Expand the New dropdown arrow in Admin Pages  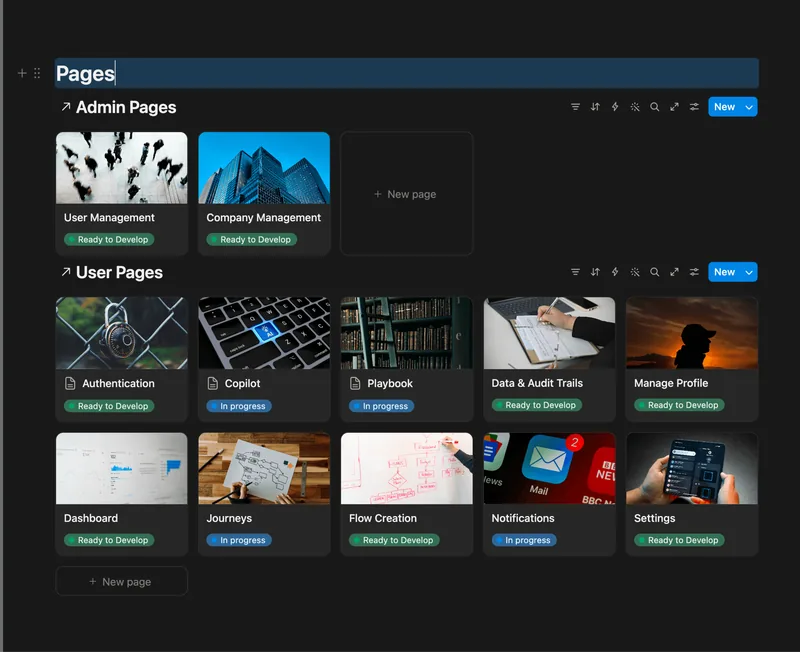pyautogui.click(x=749, y=107)
